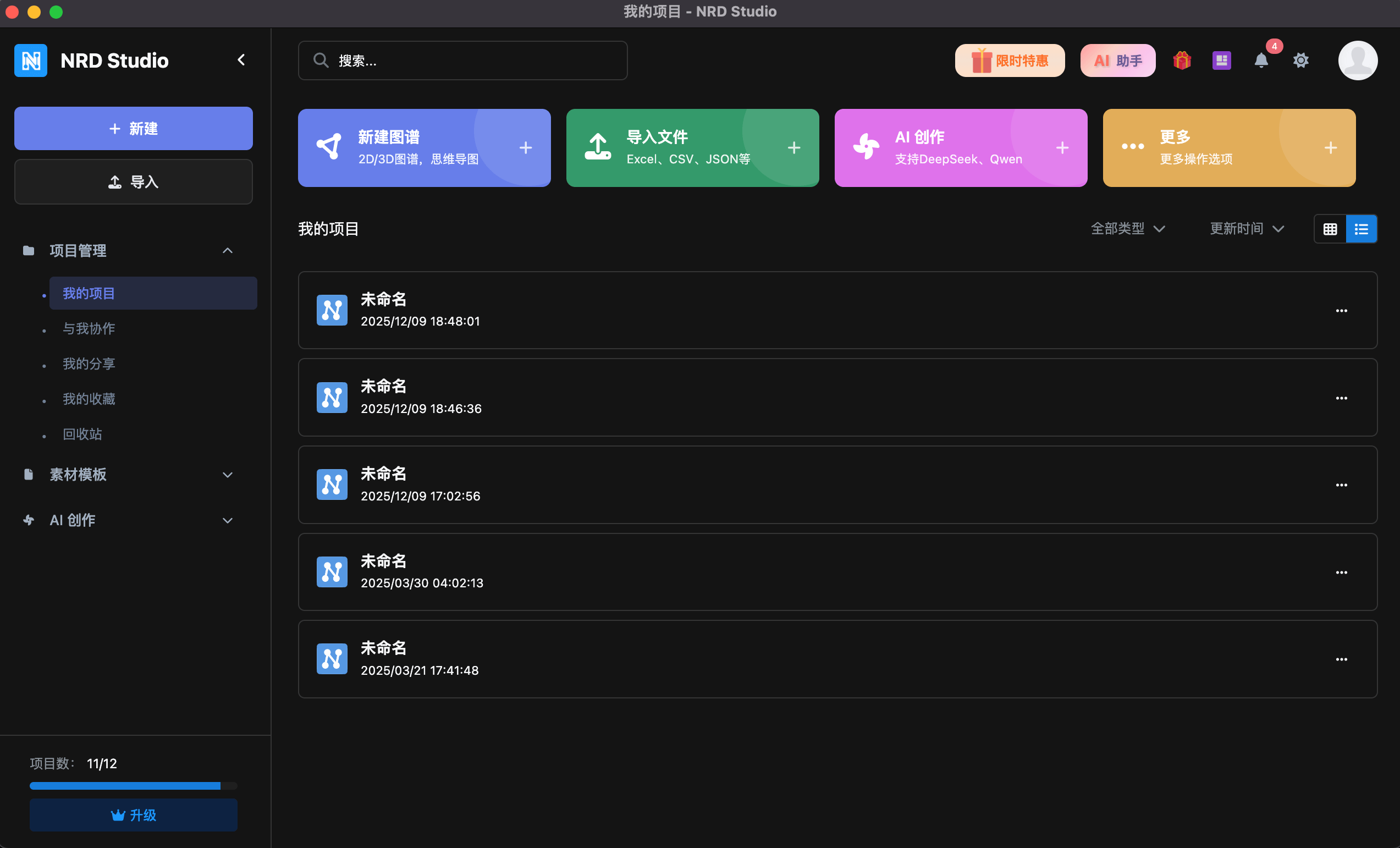Click the red gift box icon
This screenshot has height=848, width=1400.
[x=1182, y=60]
